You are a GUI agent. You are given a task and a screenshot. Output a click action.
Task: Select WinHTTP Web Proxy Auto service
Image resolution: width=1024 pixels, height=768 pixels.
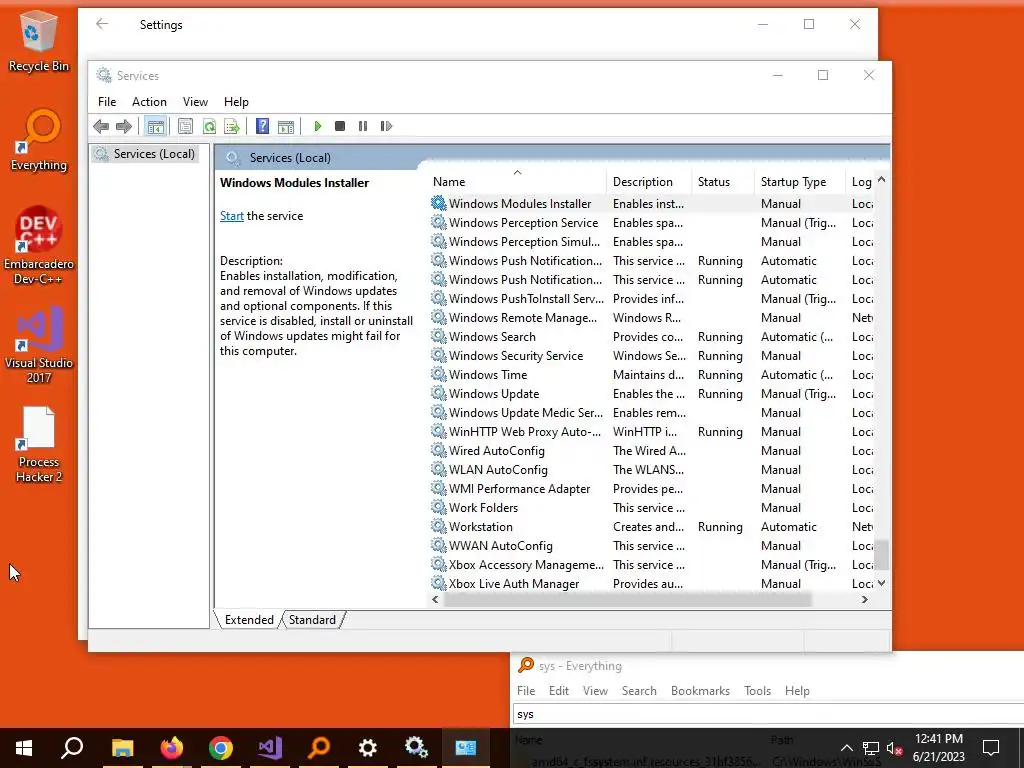(652, 432)
